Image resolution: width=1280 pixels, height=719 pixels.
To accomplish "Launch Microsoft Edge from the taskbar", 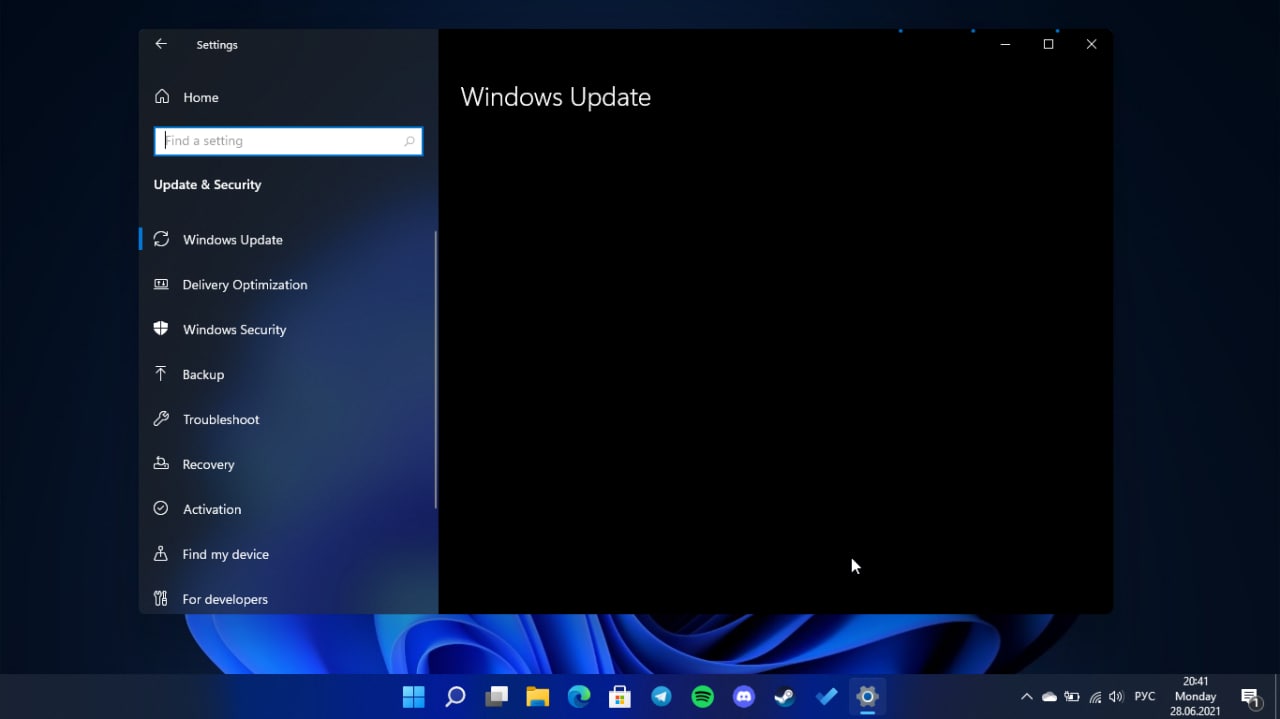I will click(579, 697).
